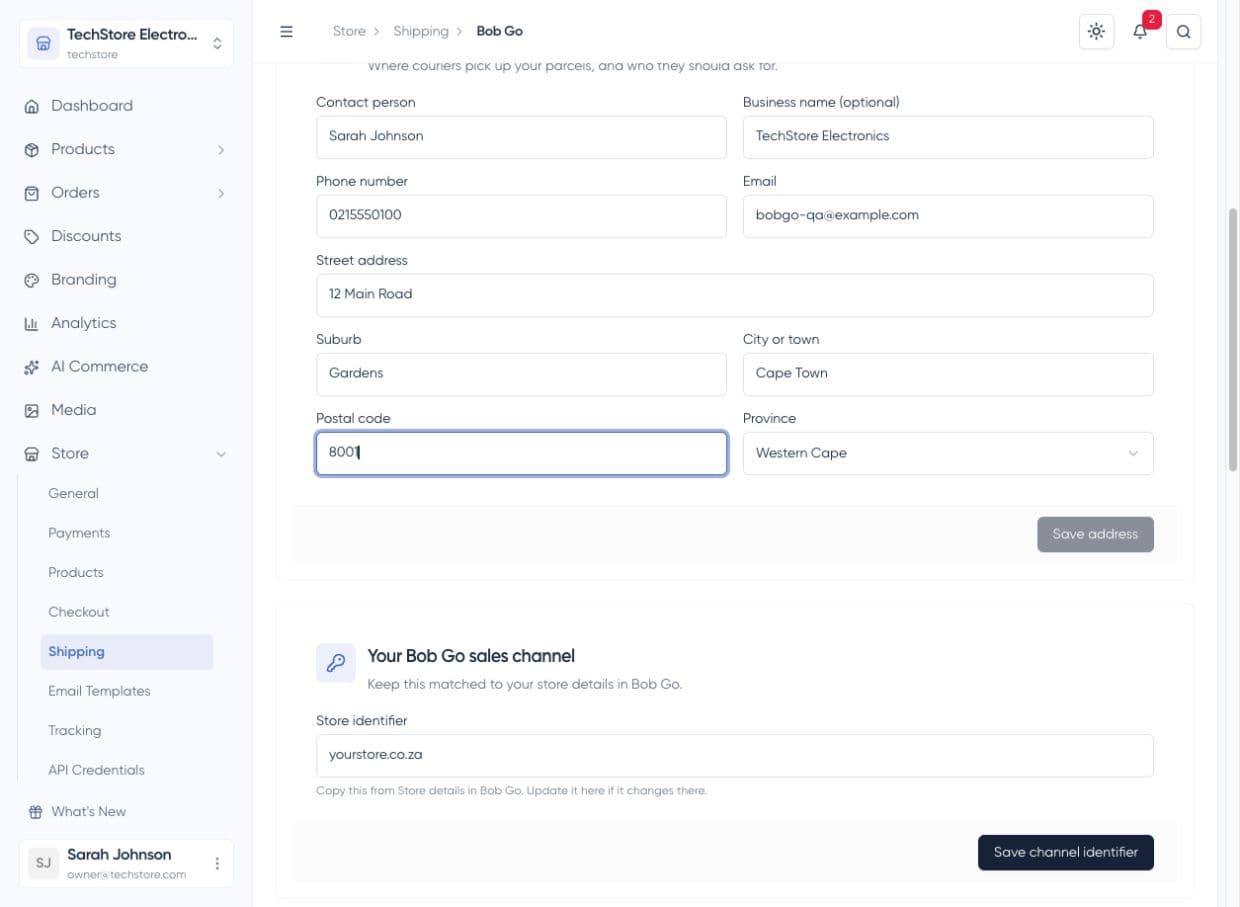Click the Store shop icon in sidebar
This screenshot has width=1240, height=907.
tap(32, 454)
